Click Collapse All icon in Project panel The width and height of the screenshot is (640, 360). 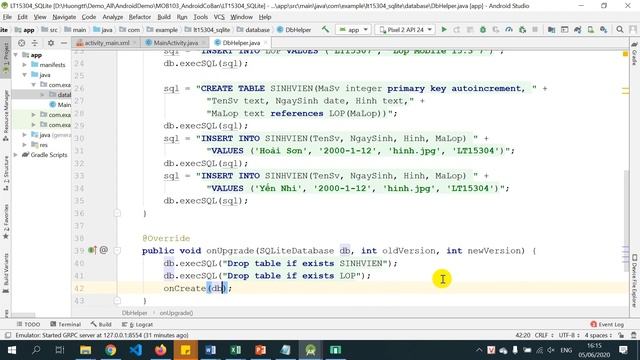click(x=35, y=43)
